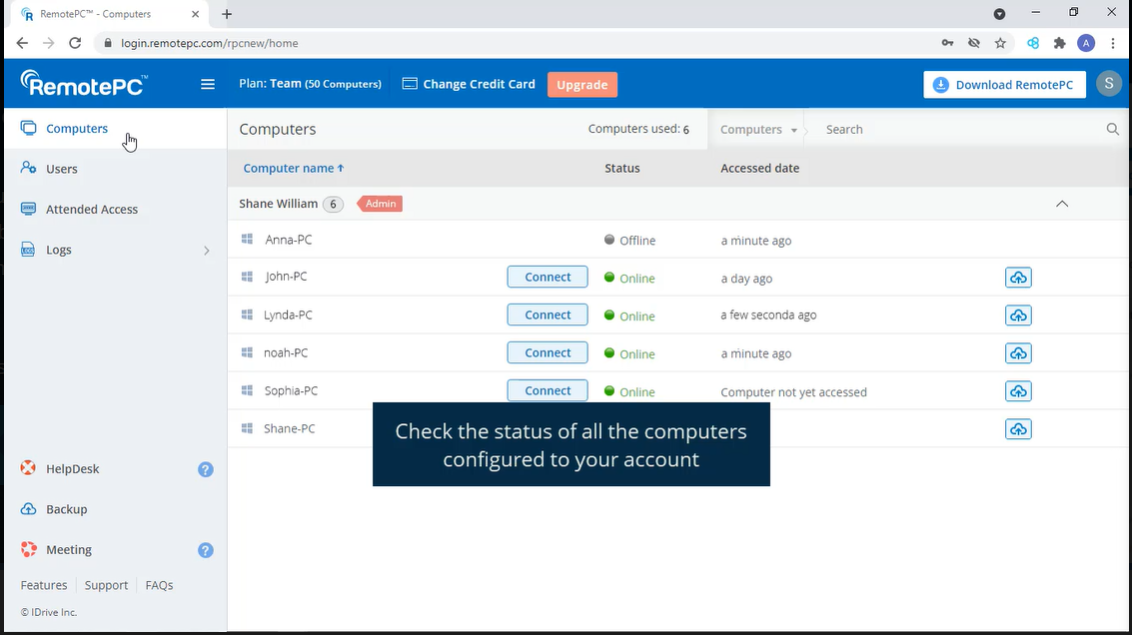The image size is (1132, 635).
Task: Open the Chrome profile A avatar
Action: click(x=1086, y=43)
